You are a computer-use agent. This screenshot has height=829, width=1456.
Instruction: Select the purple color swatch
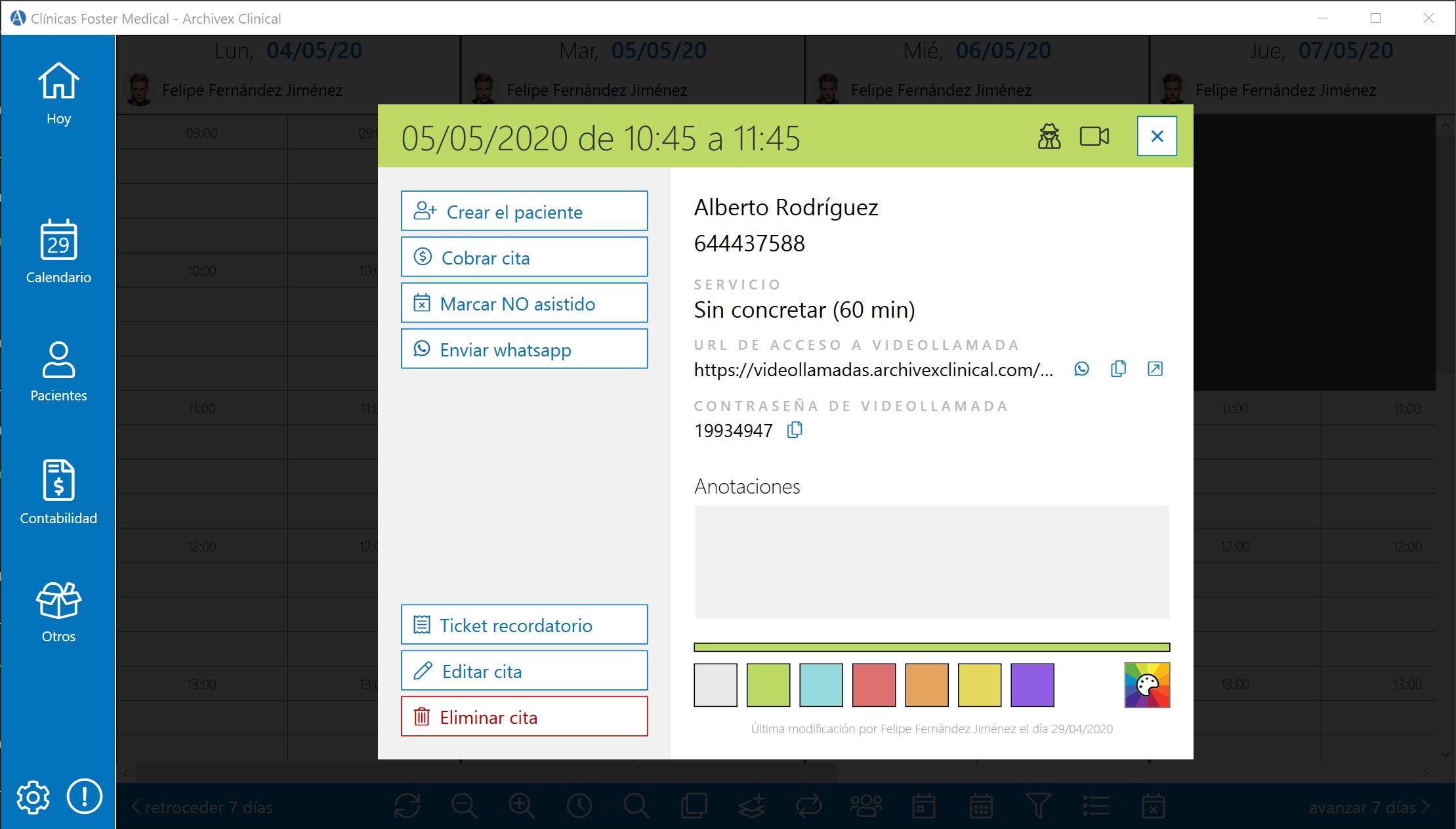click(1032, 685)
